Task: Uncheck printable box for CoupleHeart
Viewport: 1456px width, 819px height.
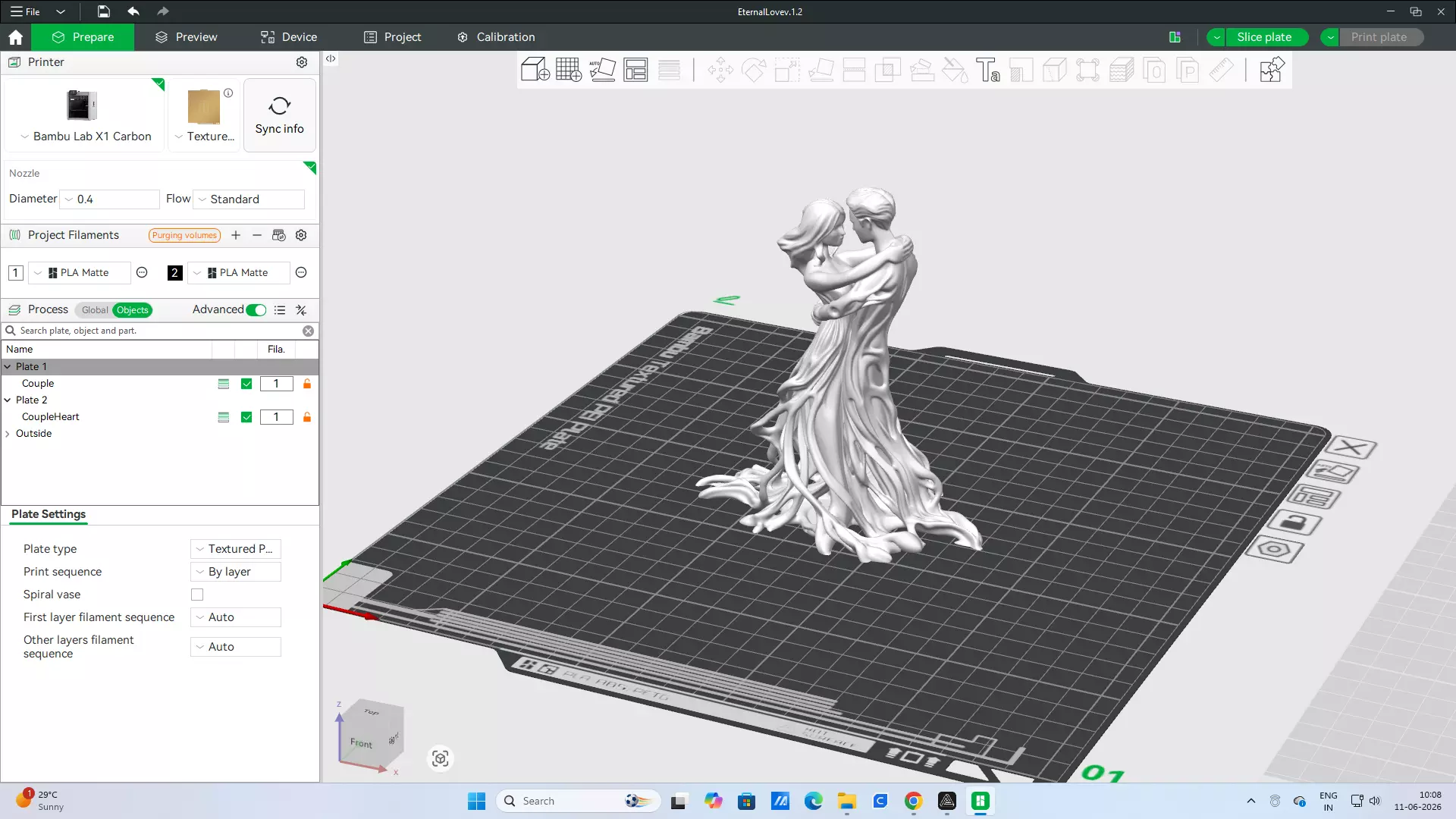Action: click(x=246, y=417)
